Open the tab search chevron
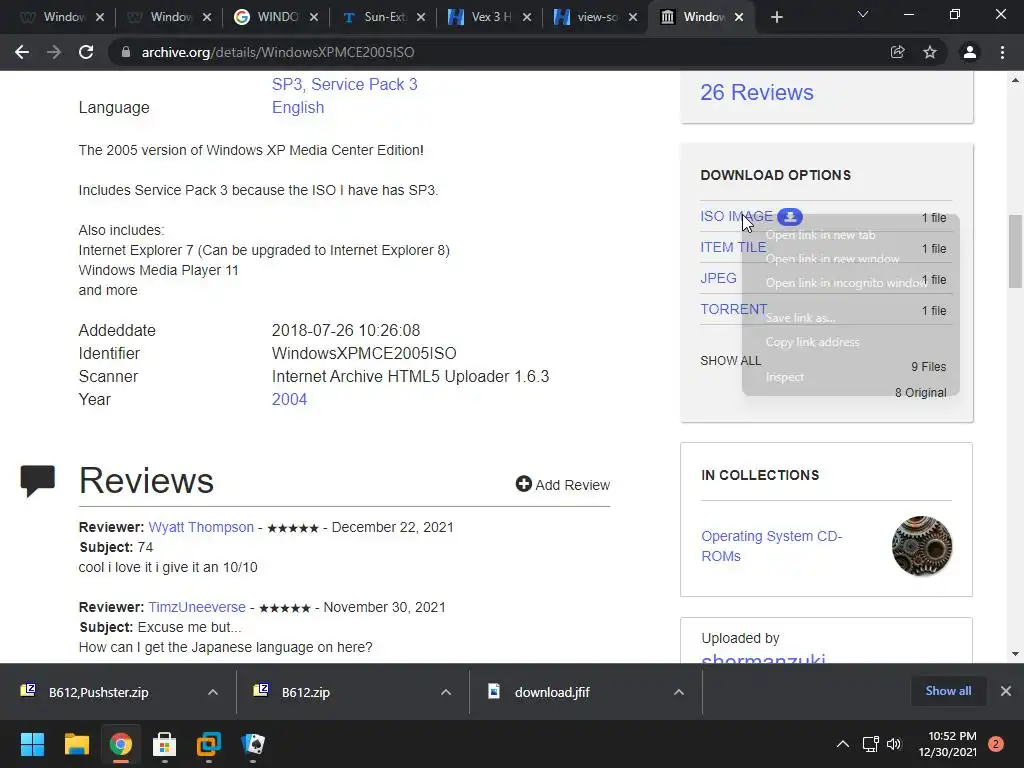This screenshot has width=1024, height=768. (863, 14)
